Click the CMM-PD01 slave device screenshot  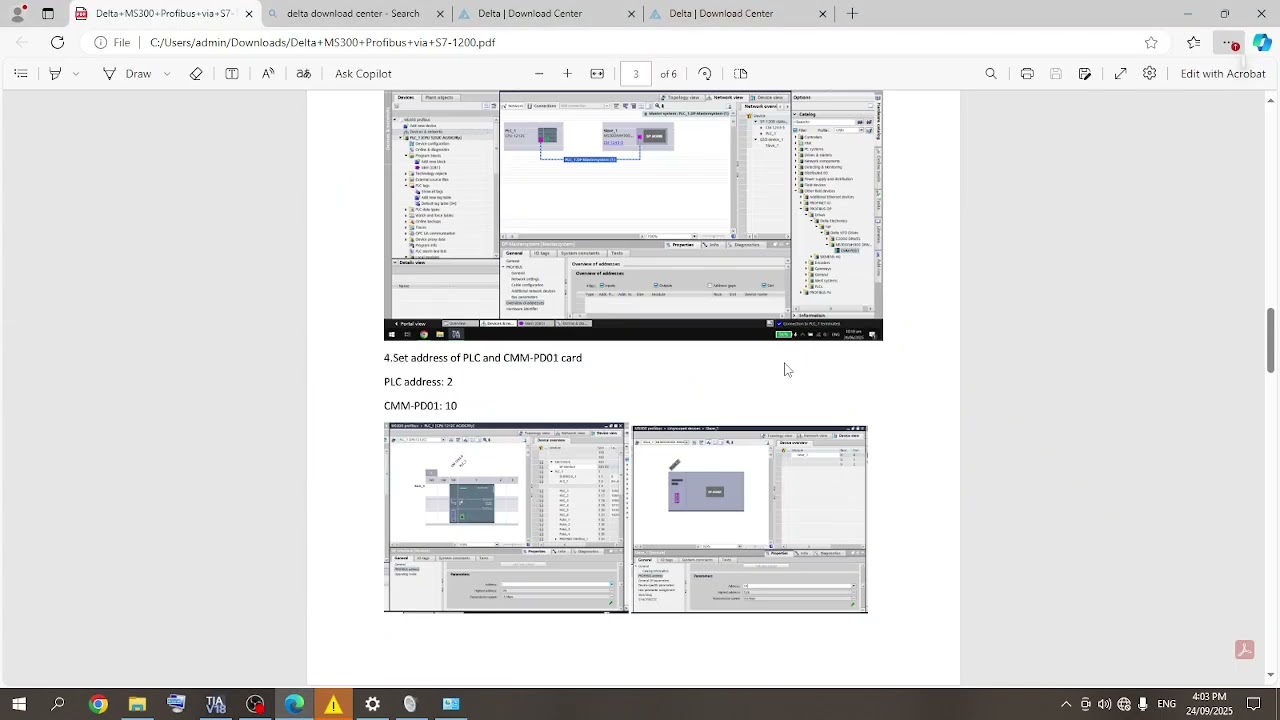pyautogui.click(x=749, y=518)
